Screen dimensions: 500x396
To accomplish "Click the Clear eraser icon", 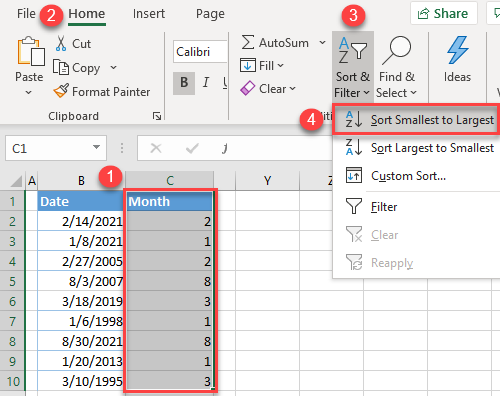I will coord(248,88).
